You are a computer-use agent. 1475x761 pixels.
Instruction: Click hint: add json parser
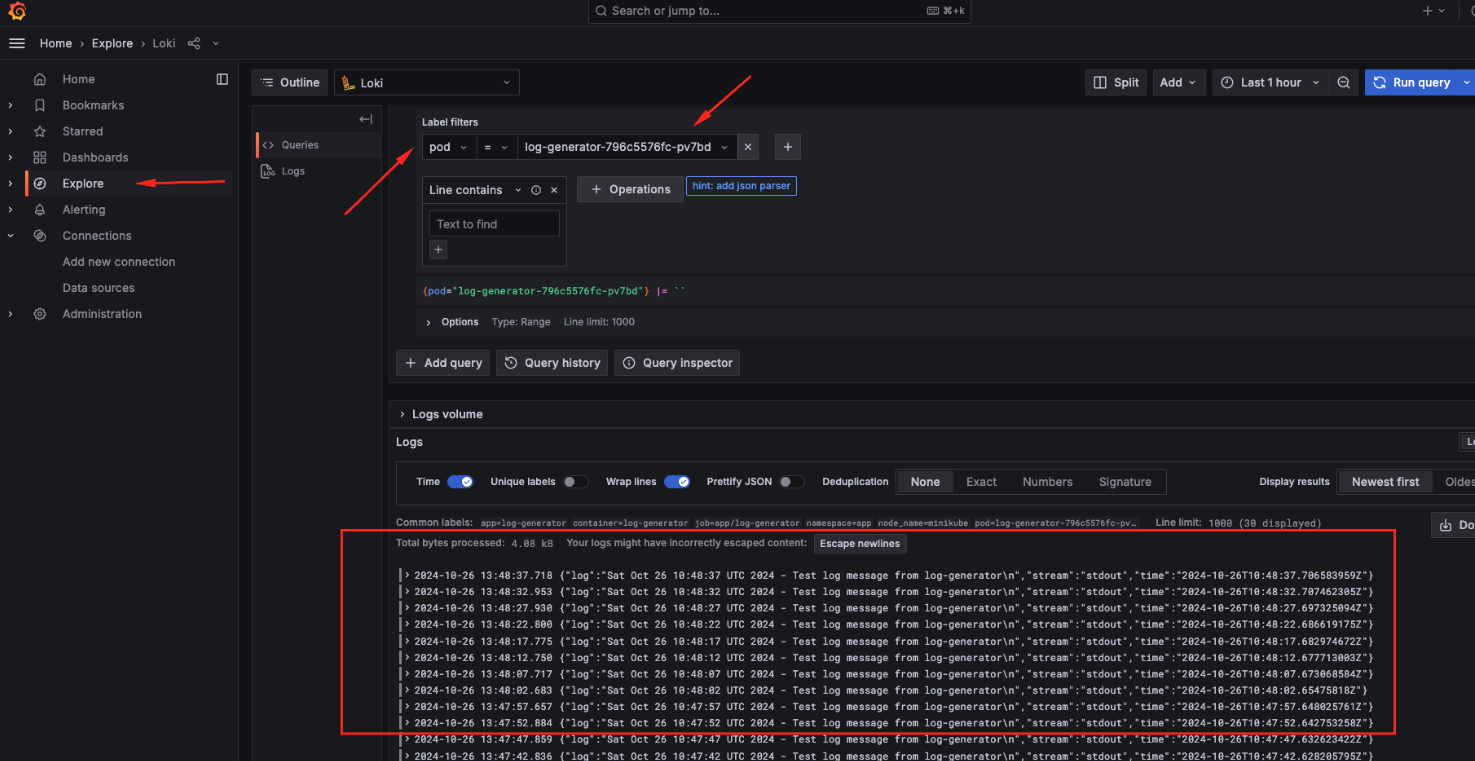(x=741, y=186)
